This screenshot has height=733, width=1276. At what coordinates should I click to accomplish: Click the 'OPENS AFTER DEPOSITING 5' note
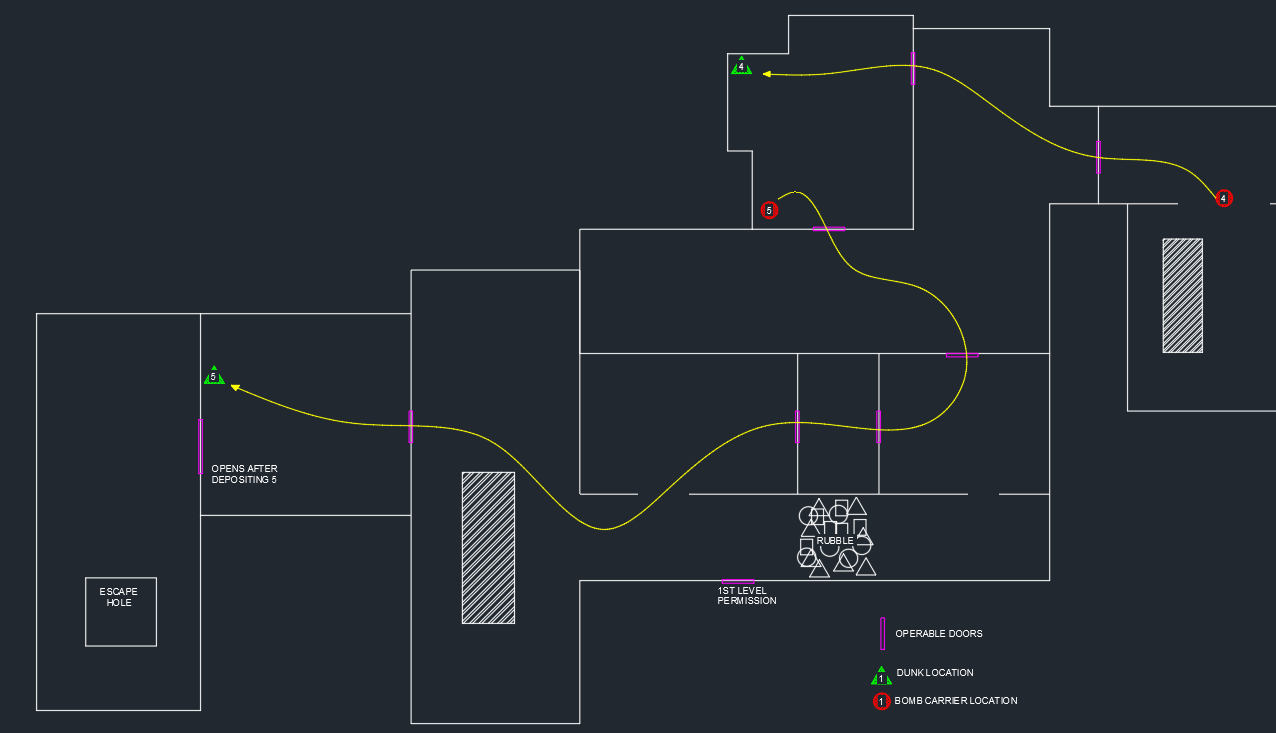pos(244,474)
